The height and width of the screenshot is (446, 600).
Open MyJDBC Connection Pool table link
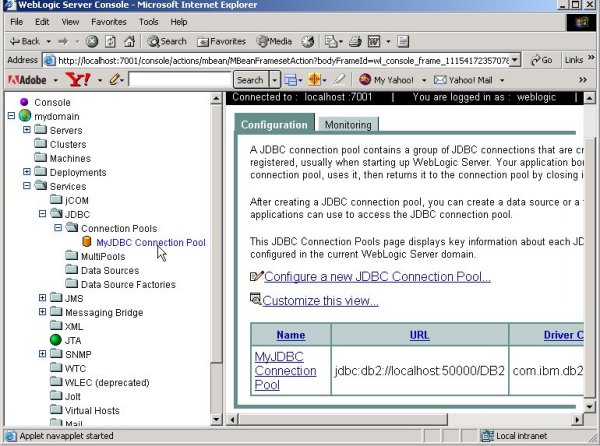click(285, 370)
